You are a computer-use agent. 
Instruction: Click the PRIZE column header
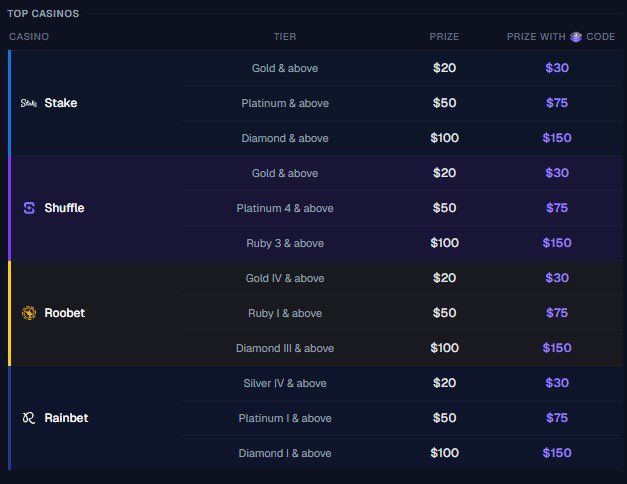[x=444, y=37]
